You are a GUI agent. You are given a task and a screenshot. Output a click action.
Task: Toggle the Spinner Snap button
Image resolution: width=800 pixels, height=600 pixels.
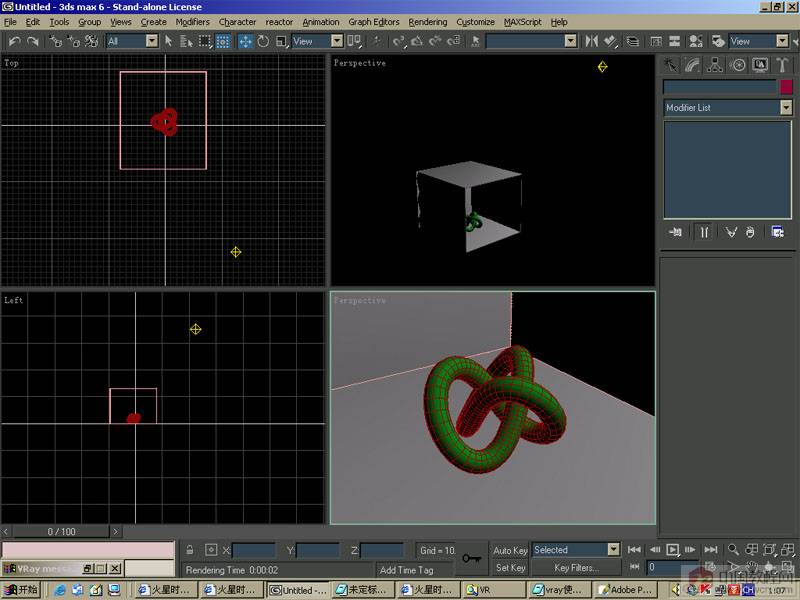454,41
